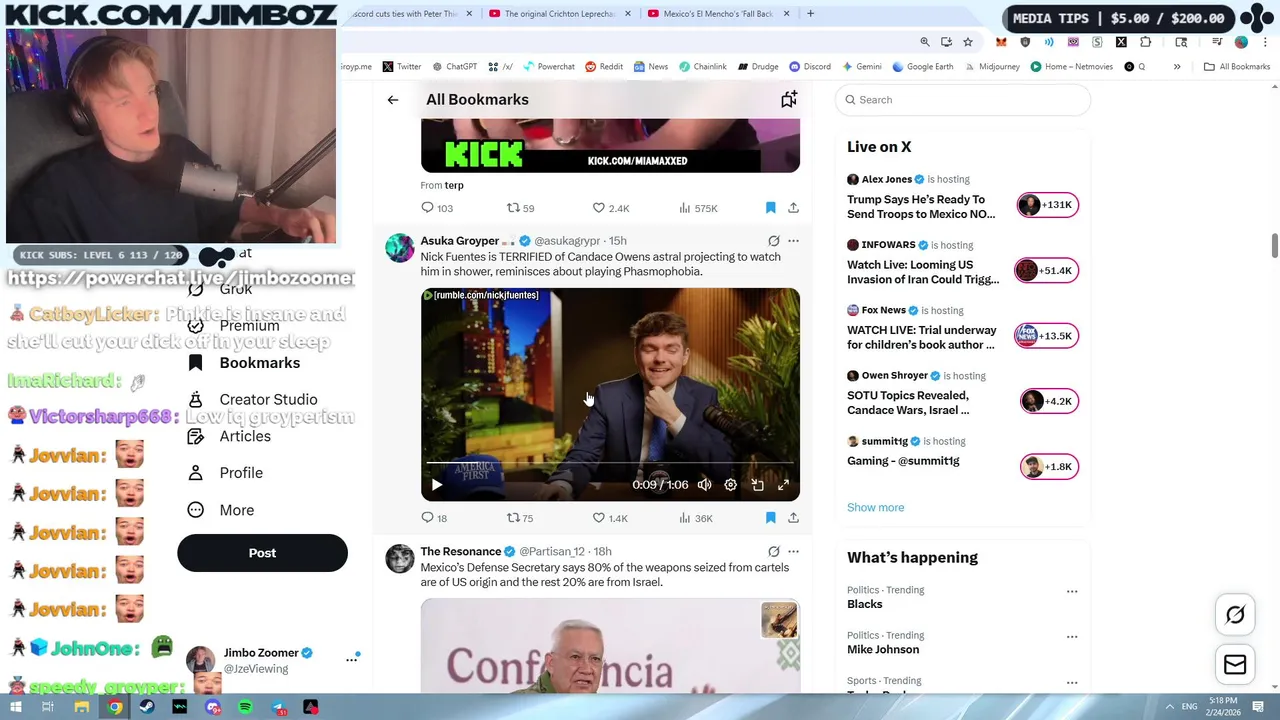View the 575K views analytics

pos(698,208)
